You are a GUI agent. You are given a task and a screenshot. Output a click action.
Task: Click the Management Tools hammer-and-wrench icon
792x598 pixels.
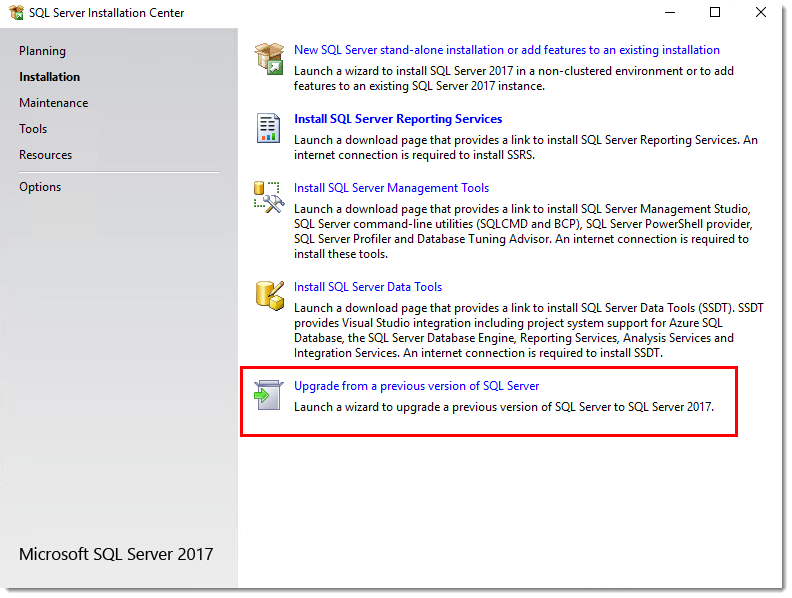coord(269,197)
